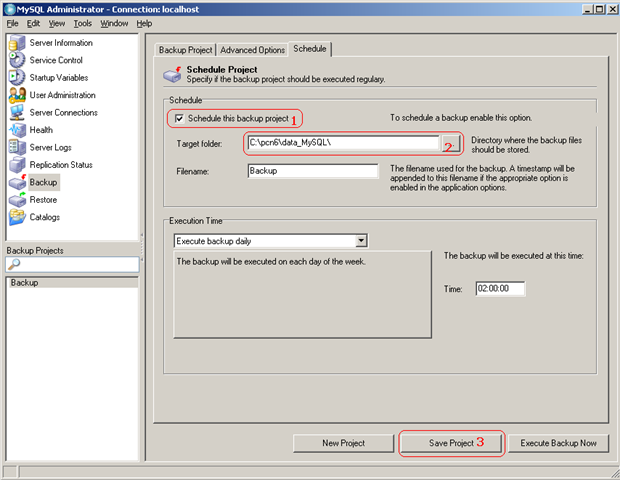Click the Startup Variables icon
620x480 pixels.
pos(17,77)
